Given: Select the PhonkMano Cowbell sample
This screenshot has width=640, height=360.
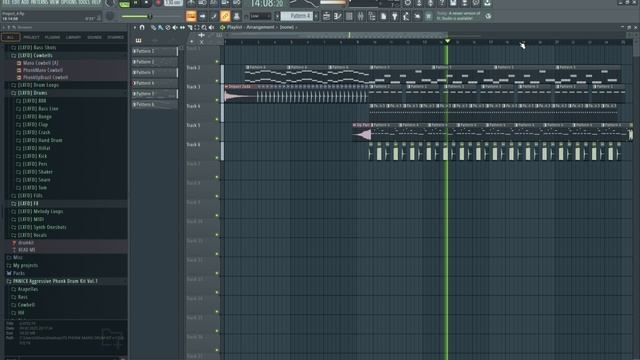Looking at the screenshot, I should tap(43, 70).
